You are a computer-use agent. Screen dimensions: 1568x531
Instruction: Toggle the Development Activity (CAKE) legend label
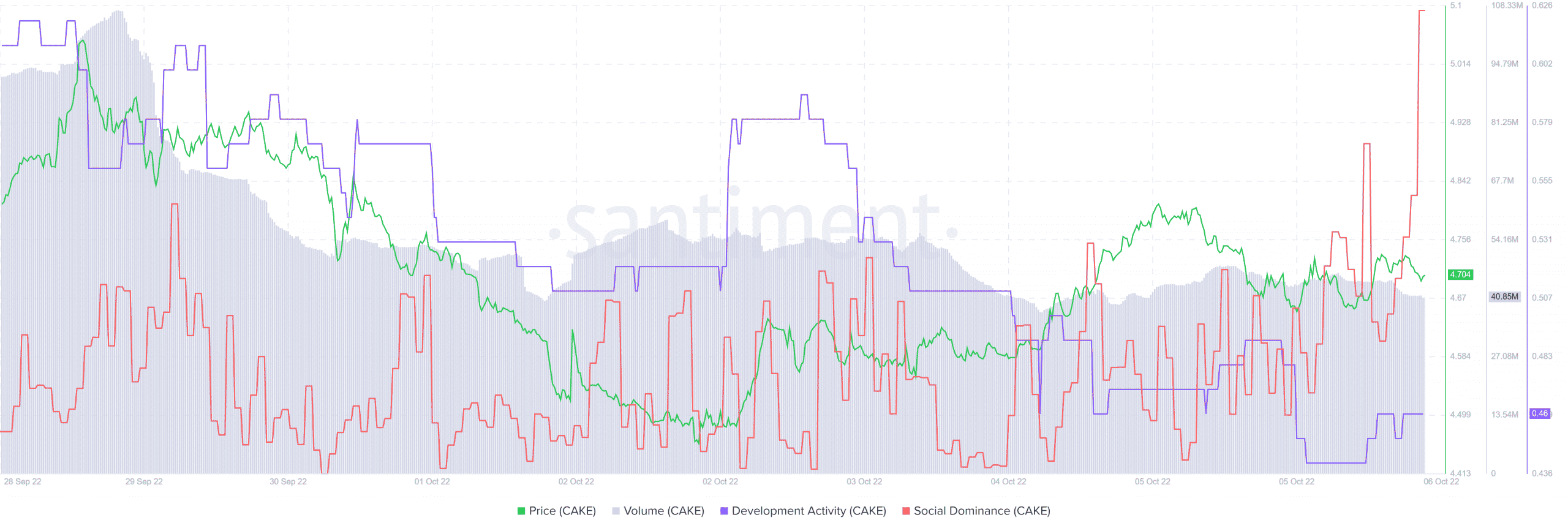click(x=809, y=511)
